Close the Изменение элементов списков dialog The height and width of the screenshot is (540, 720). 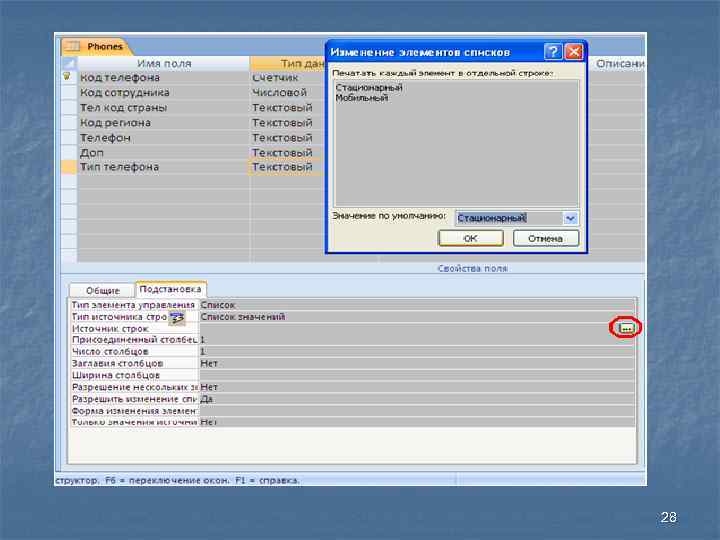pos(574,52)
